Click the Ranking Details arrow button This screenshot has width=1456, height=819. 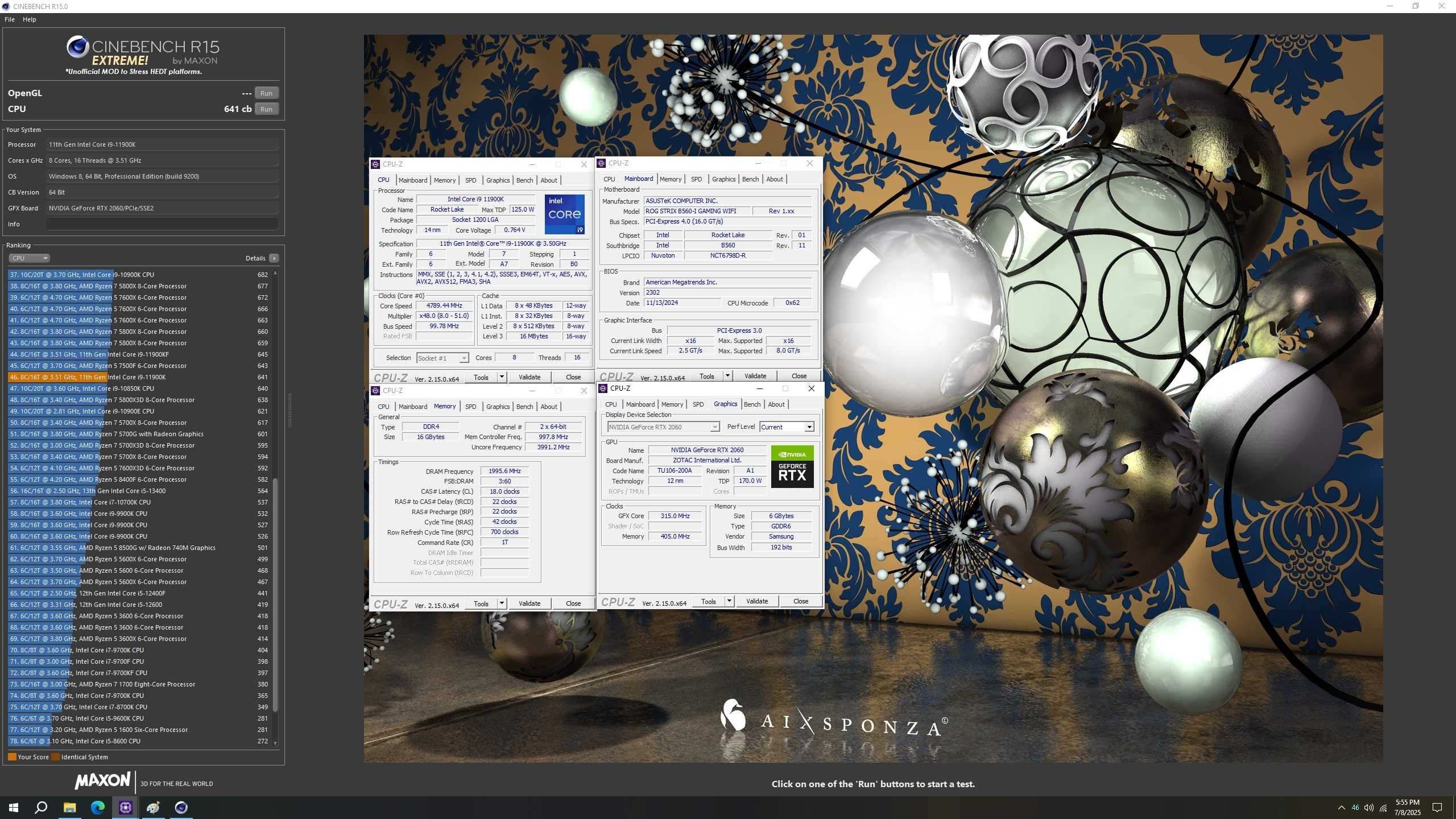274,258
